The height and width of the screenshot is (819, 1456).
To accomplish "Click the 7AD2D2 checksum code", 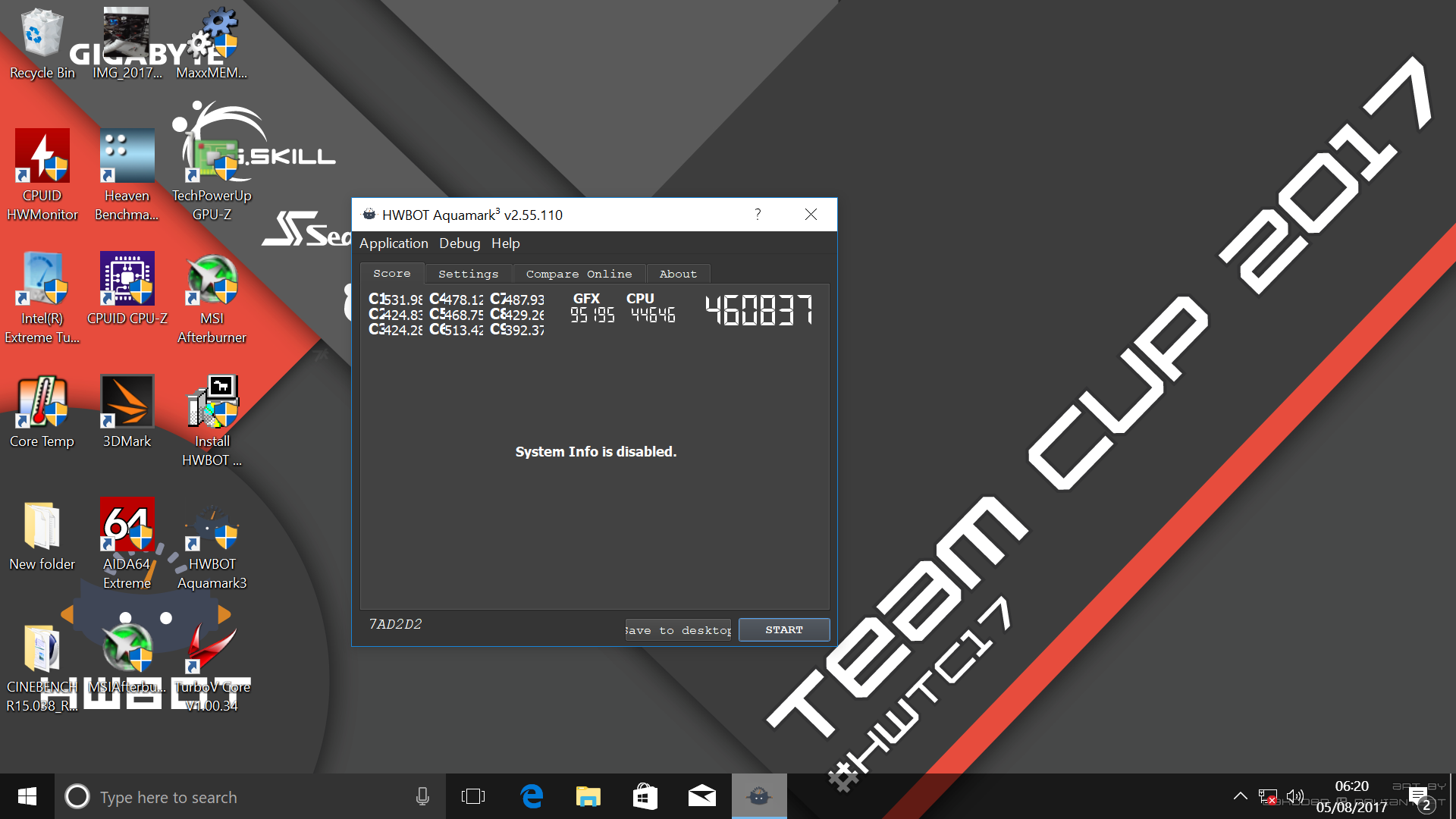I will click(x=395, y=624).
